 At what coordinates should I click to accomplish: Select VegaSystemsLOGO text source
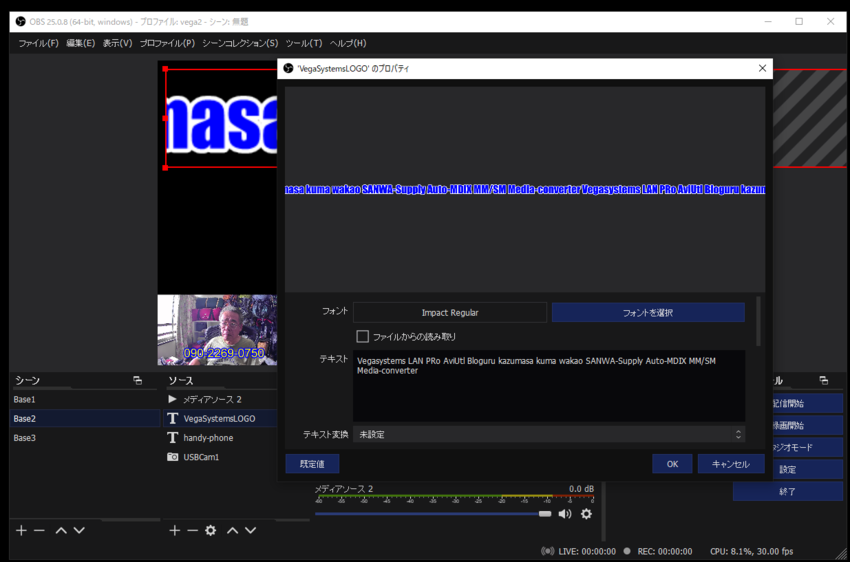coord(220,418)
